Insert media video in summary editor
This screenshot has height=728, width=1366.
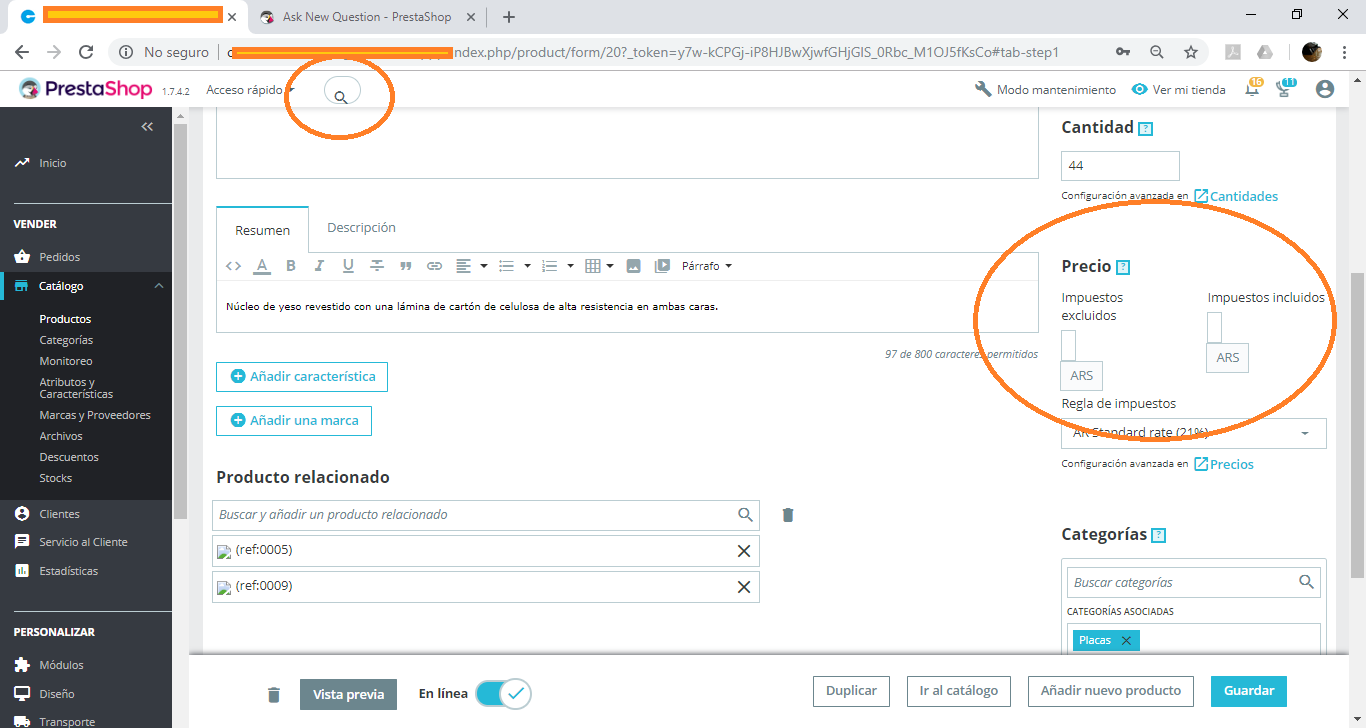click(x=662, y=266)
